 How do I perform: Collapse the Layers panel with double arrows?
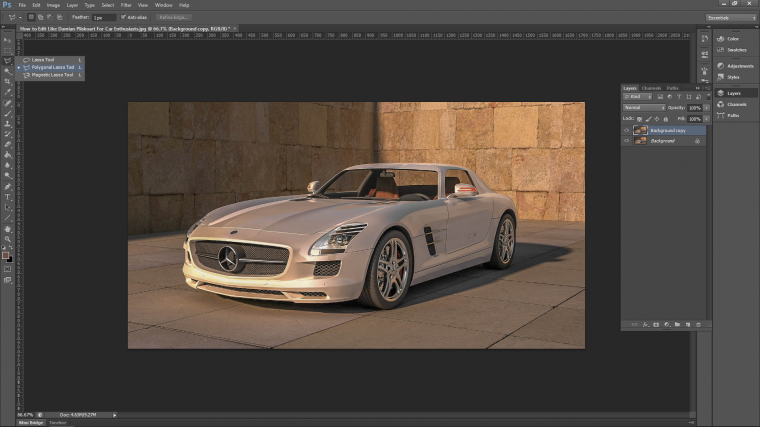697,88
